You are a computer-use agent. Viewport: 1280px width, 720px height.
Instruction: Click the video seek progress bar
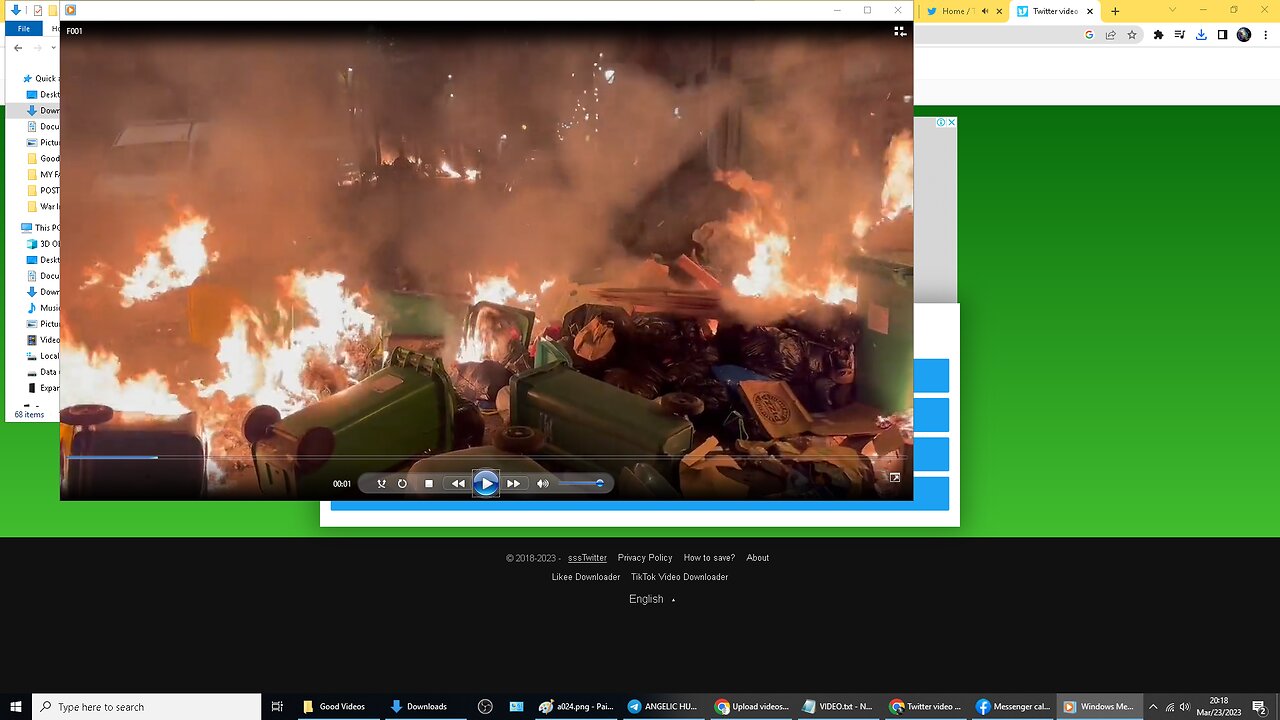(x=486, y=457)
